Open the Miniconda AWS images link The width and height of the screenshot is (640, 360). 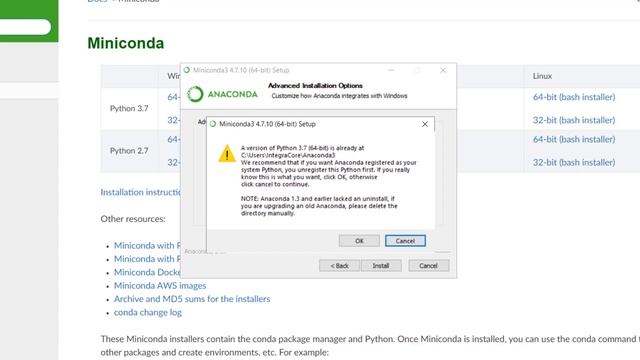coord(160,286)
